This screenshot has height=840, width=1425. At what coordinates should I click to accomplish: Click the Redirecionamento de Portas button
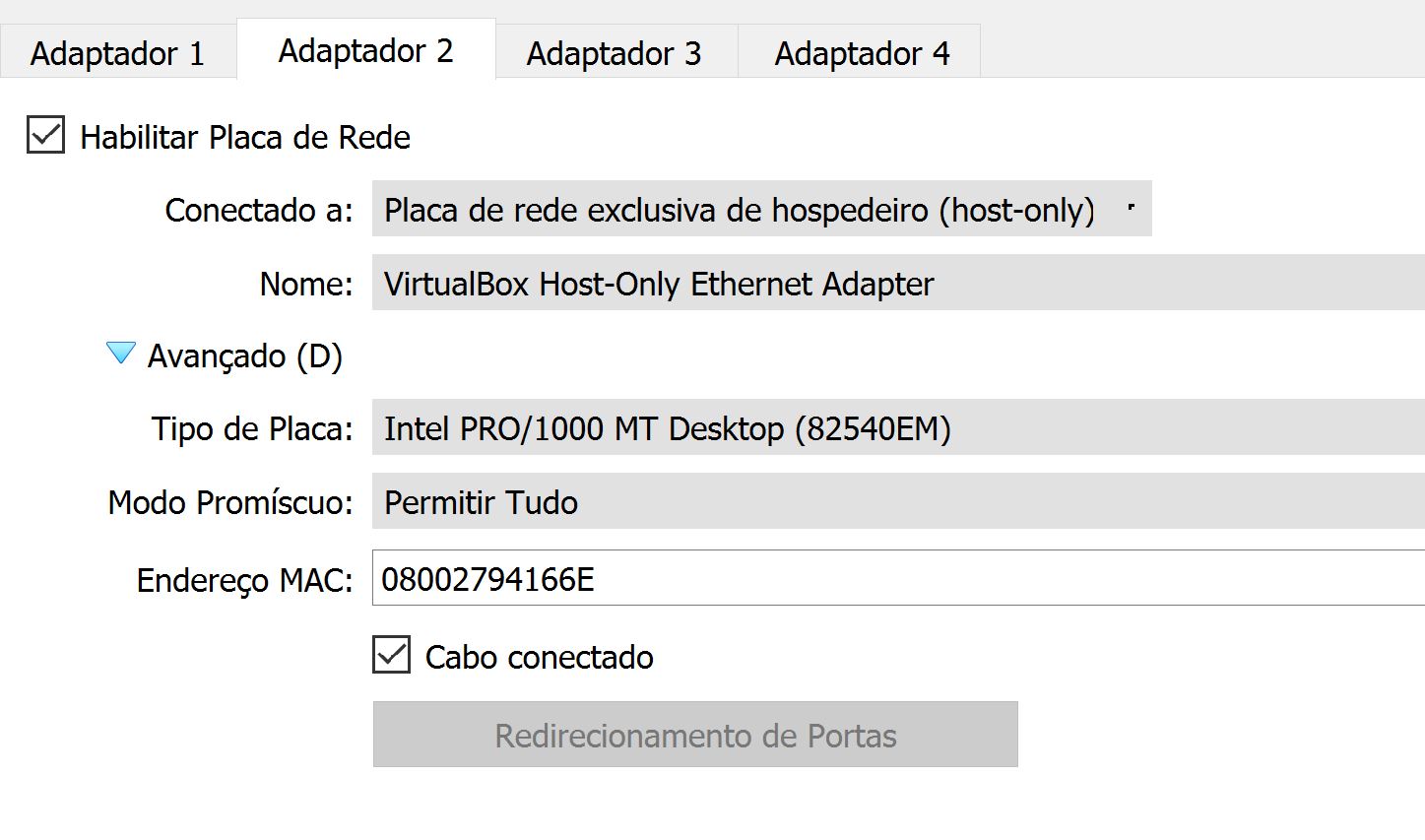695,735
